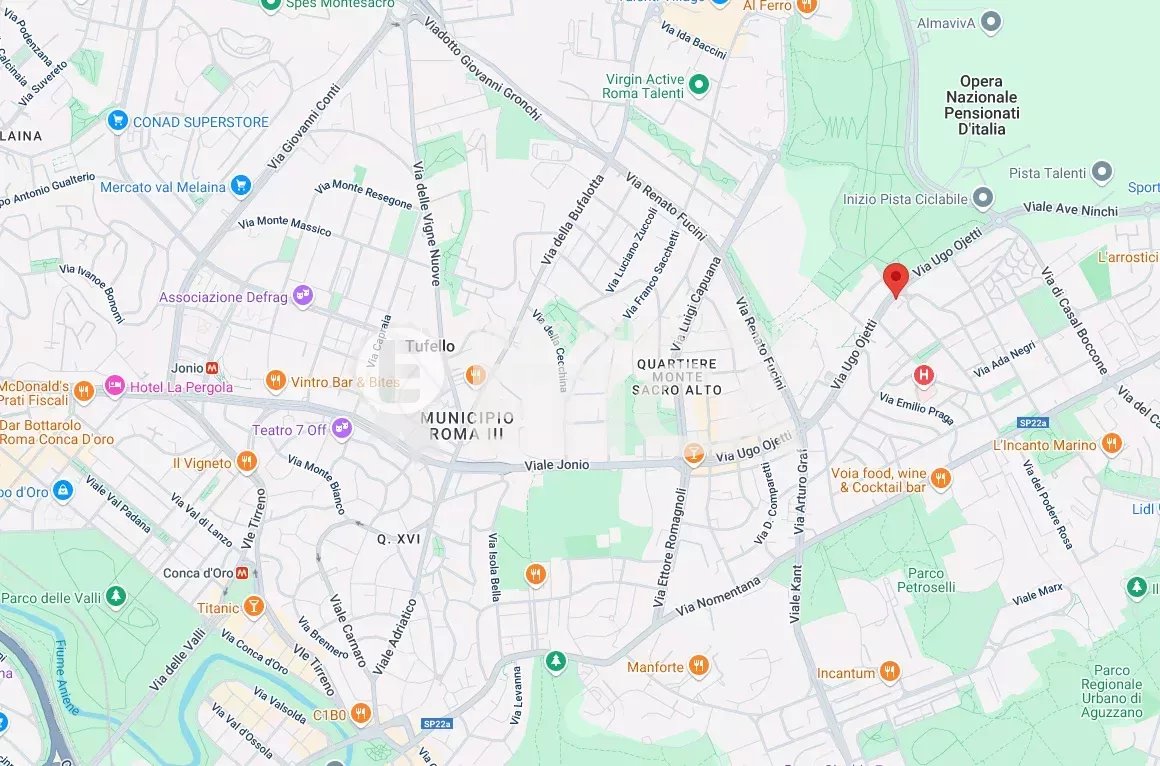Select the Inizio Pista Ciclabile marker
This screenshot has height=766, width=1160.
click(982, 198)
